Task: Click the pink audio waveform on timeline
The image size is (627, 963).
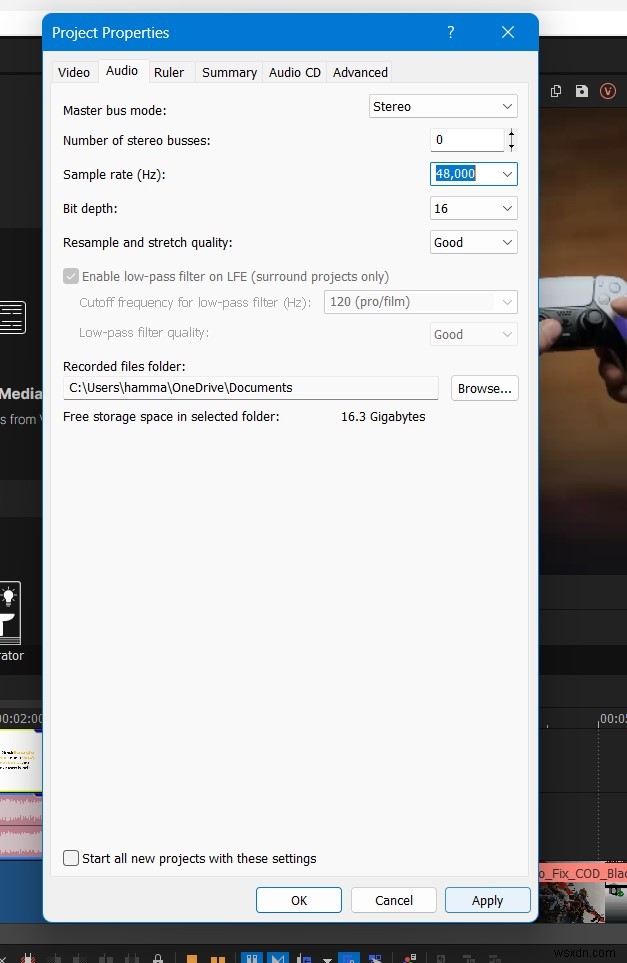Action: (21, 825)
